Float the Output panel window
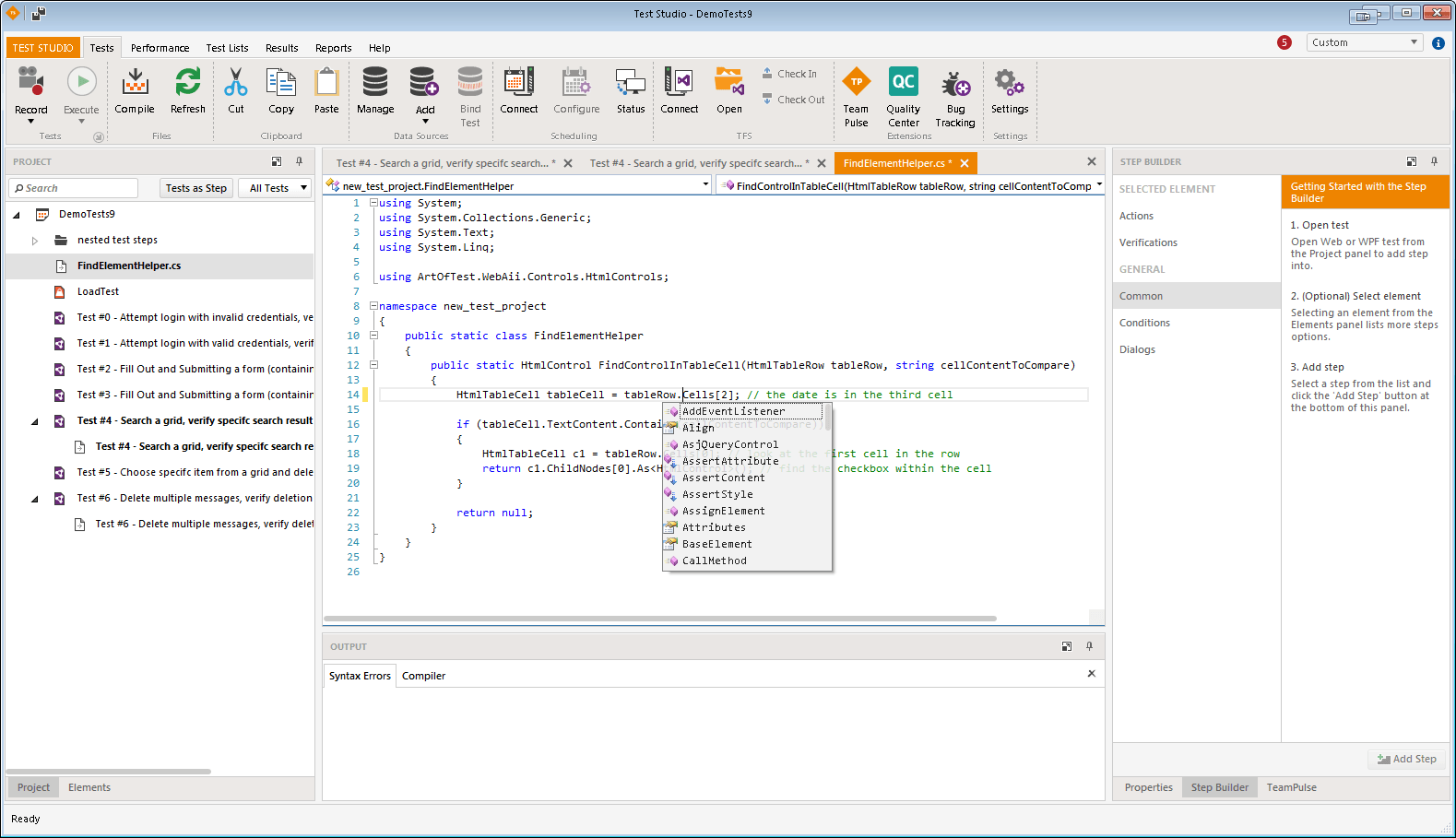The width and height of the screenshot is (1456, 838). (x=1067, y=646)
